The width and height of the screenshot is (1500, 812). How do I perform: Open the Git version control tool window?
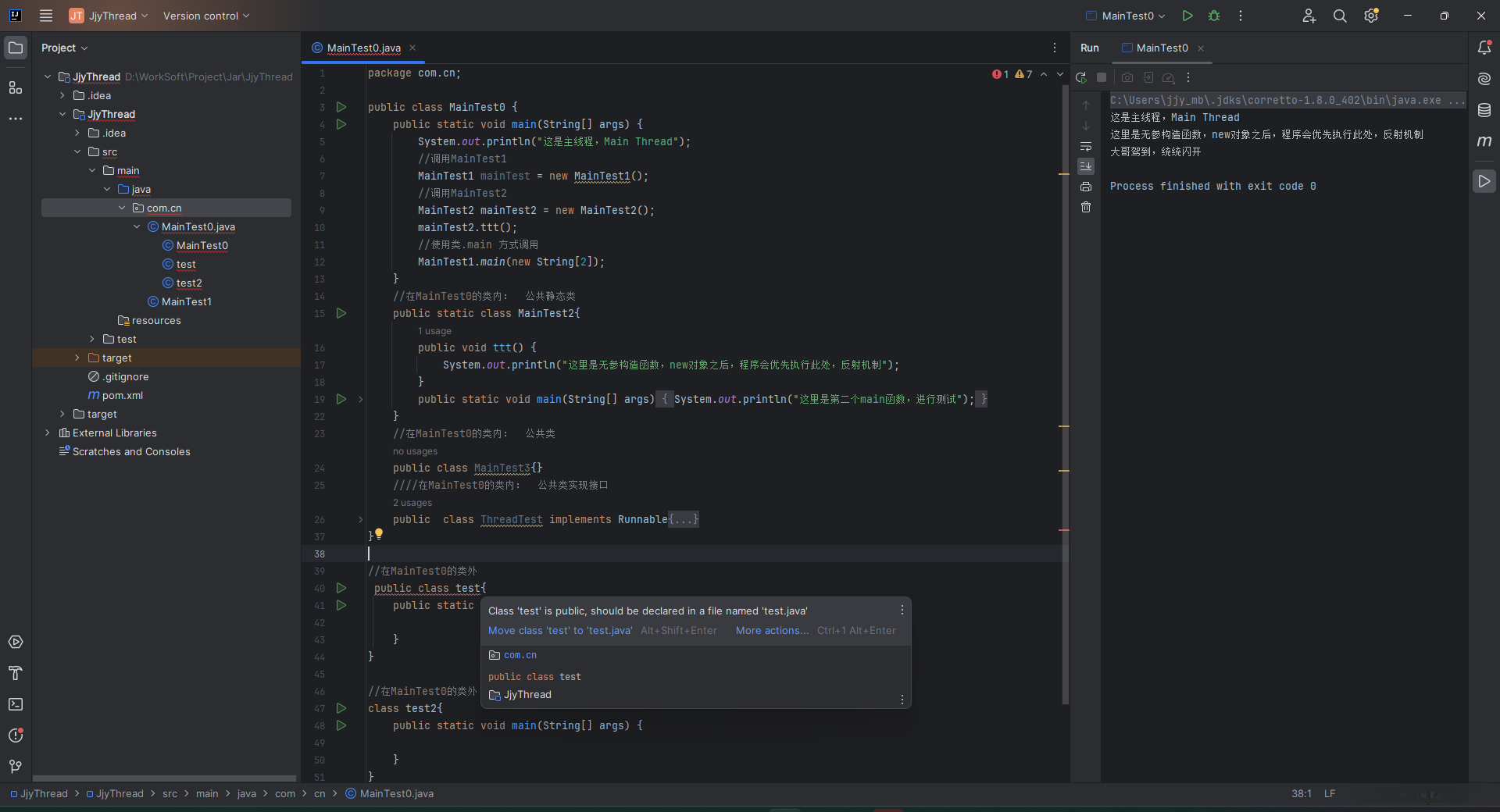coord(16,767)
